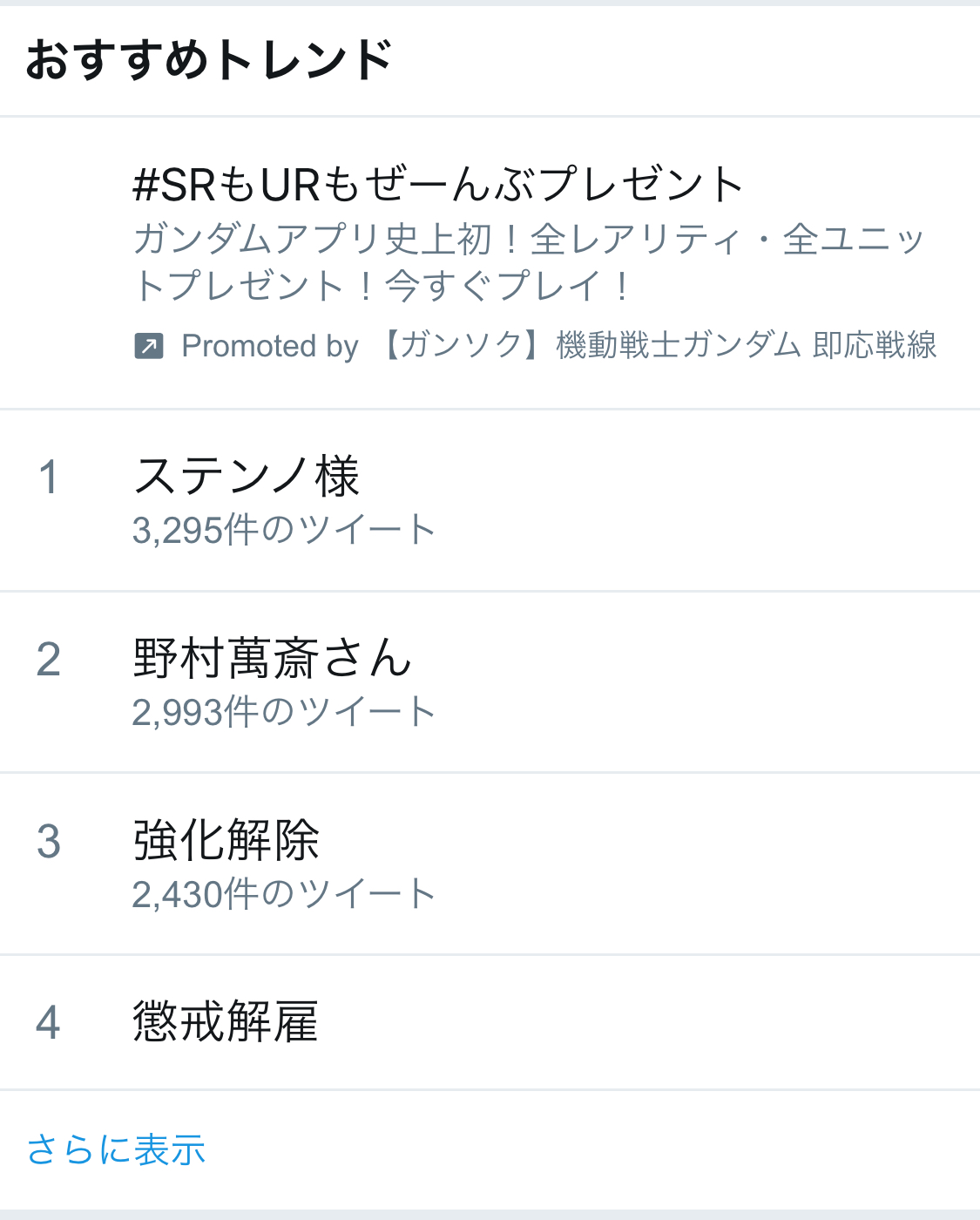Click the ガンダムアプリ史上初 promoted description
980x1220 pixels.
[528, 240]
